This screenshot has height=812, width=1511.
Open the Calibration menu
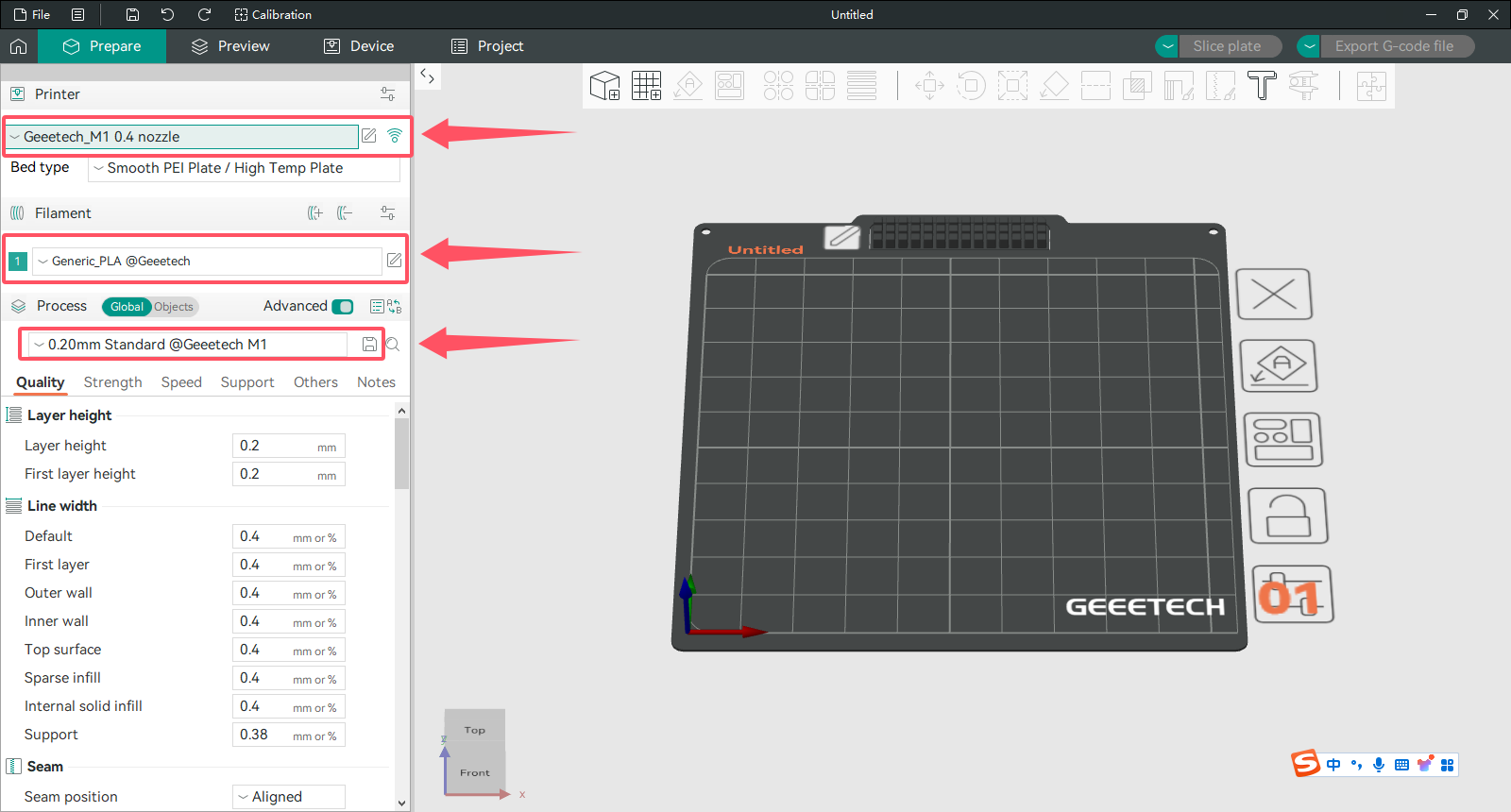point(273,14)
